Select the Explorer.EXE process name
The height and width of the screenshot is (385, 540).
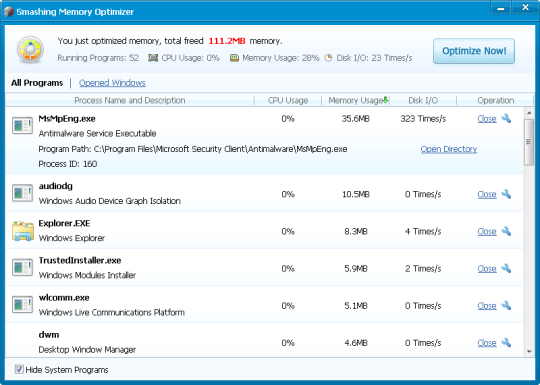coord(64,223)
